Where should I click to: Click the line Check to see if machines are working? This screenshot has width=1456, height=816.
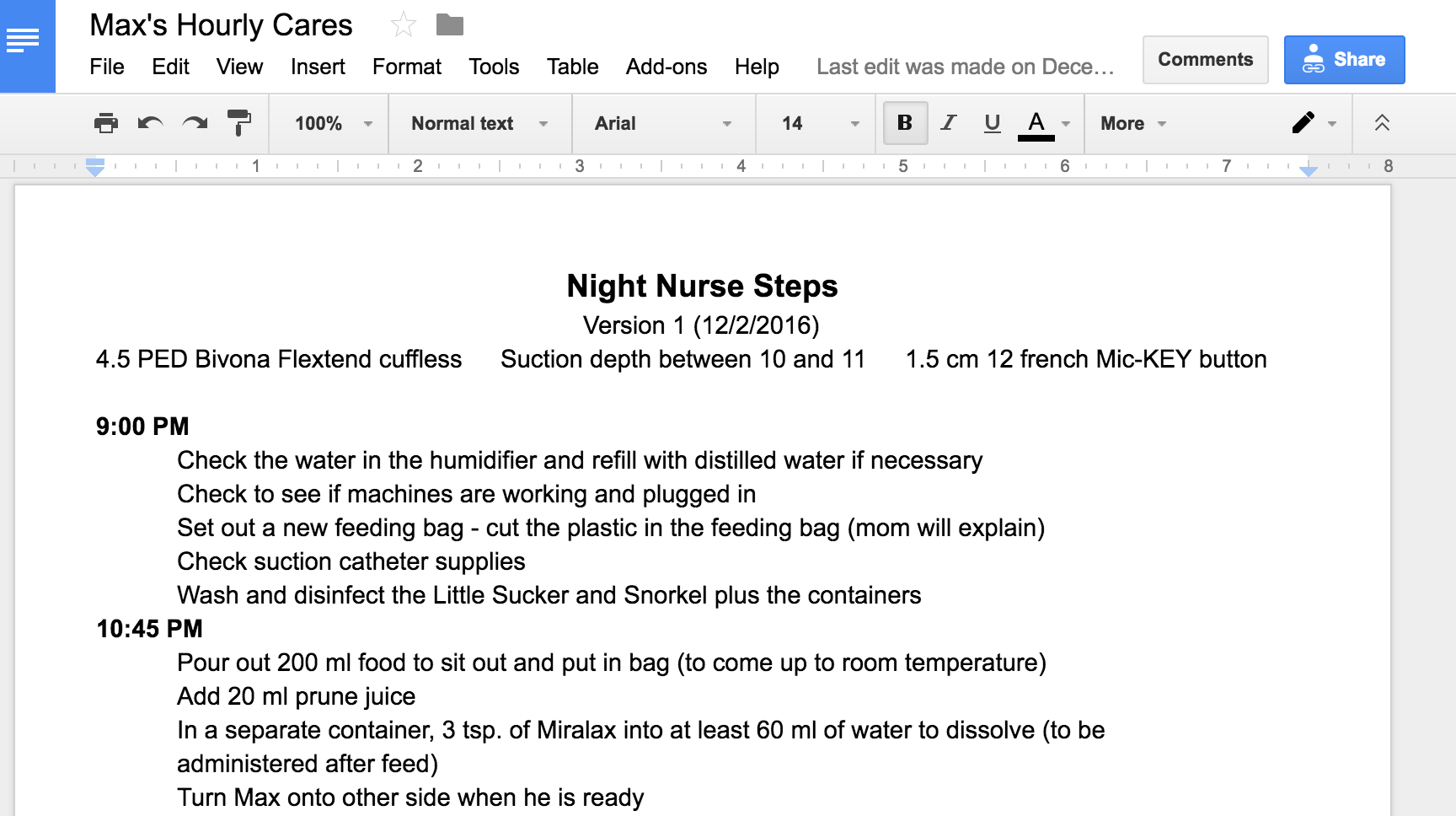[x=466, y=494]
